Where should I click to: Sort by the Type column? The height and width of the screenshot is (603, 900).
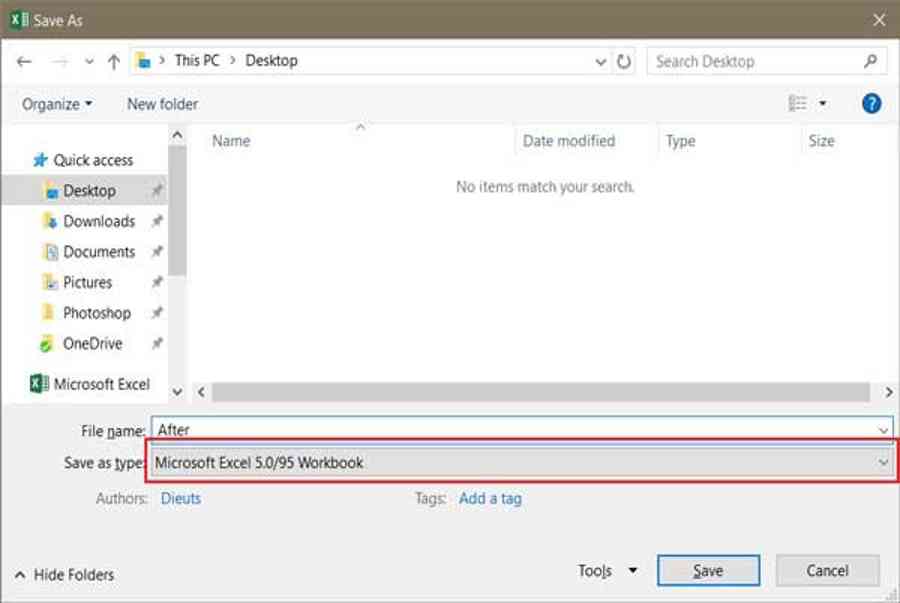[681, 141]
